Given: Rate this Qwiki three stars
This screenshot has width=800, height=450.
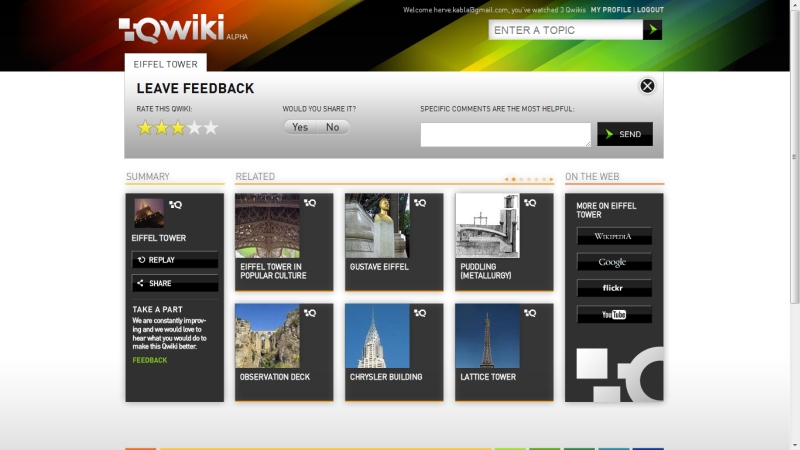Looking at the screenshot, I should click(x=178, y=128).
